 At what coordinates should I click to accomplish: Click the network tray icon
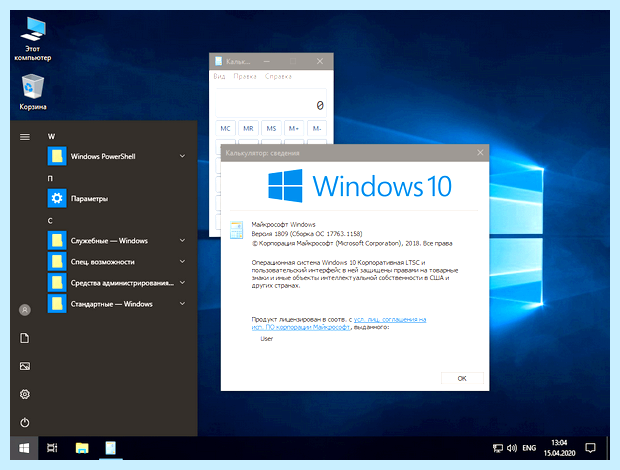498,448
